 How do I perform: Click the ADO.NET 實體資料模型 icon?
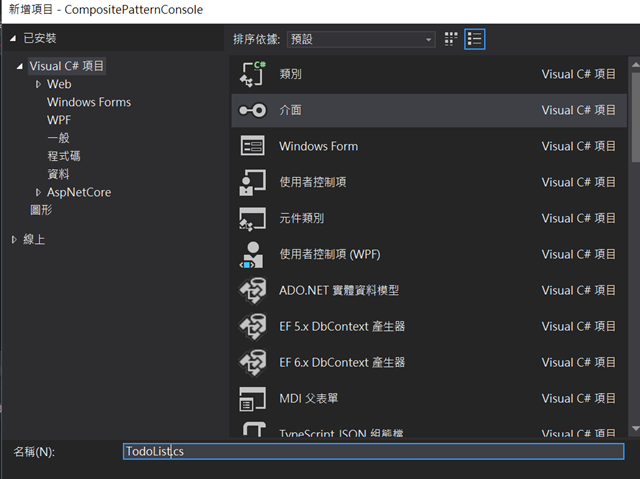pos(253,290)
